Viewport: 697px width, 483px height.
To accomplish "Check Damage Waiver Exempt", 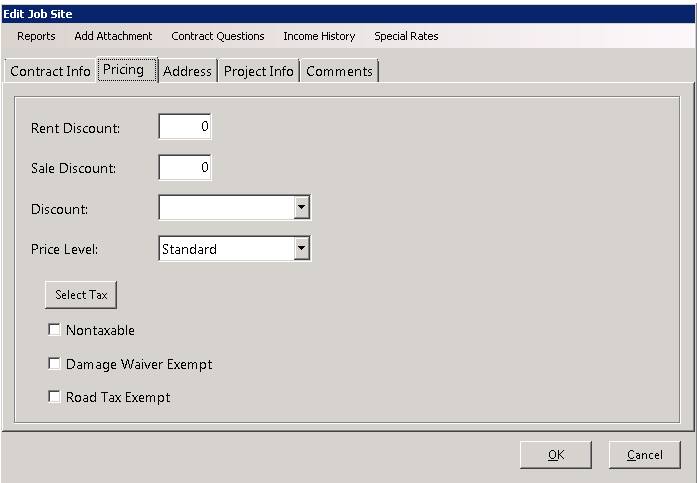I will coord(54,363).
